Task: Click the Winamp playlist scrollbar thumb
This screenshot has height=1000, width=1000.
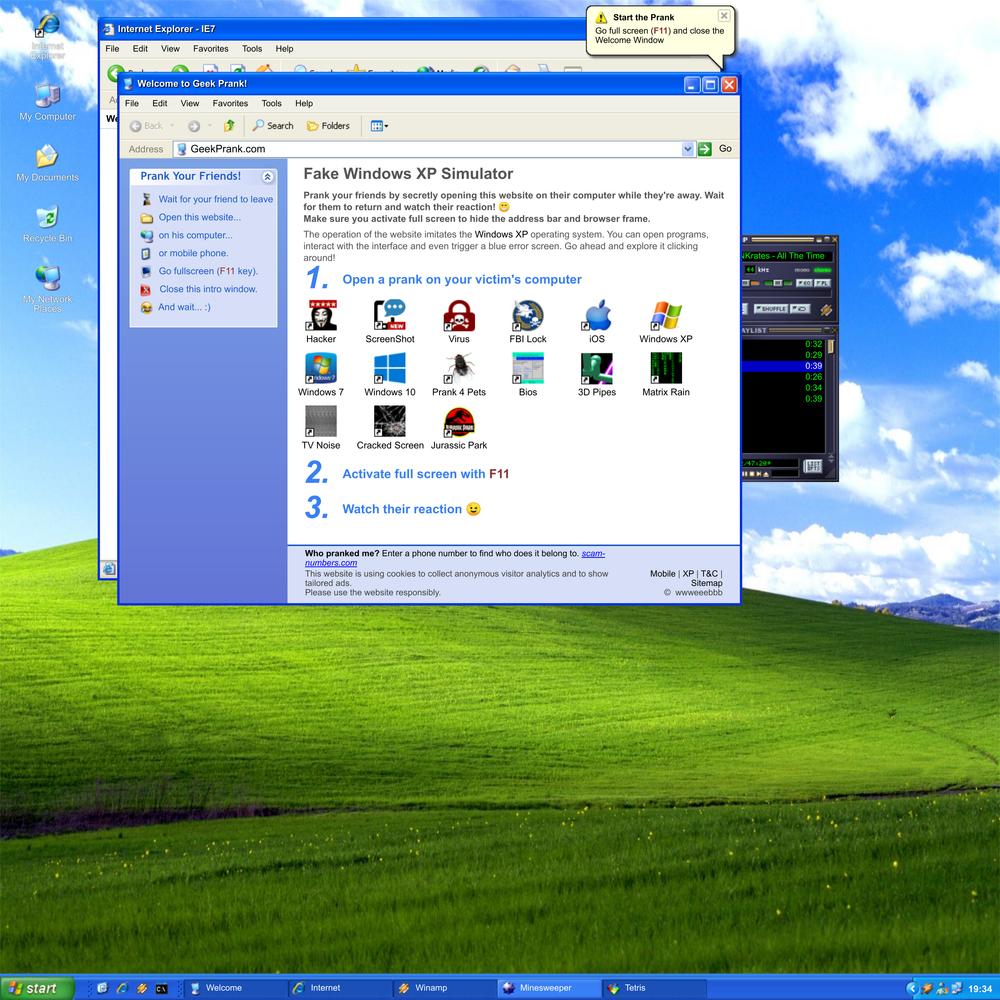Action: 831,346
